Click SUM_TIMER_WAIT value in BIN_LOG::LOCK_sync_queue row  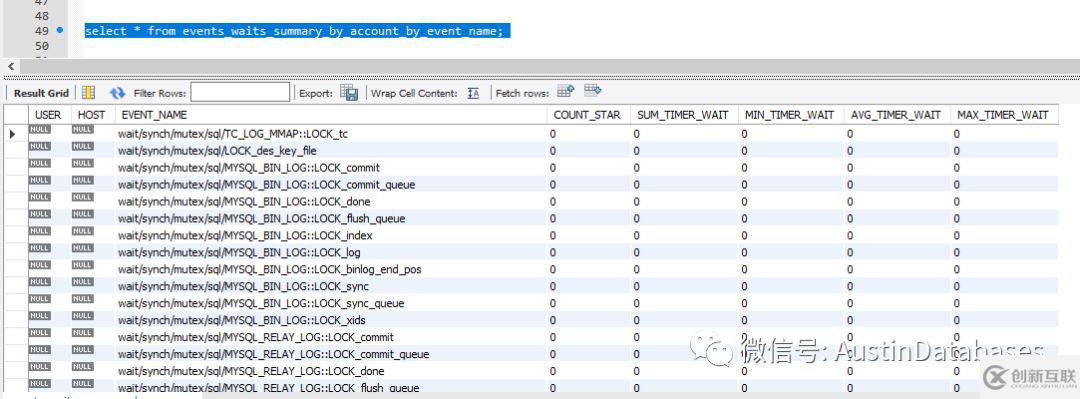[x=636, y=303]
